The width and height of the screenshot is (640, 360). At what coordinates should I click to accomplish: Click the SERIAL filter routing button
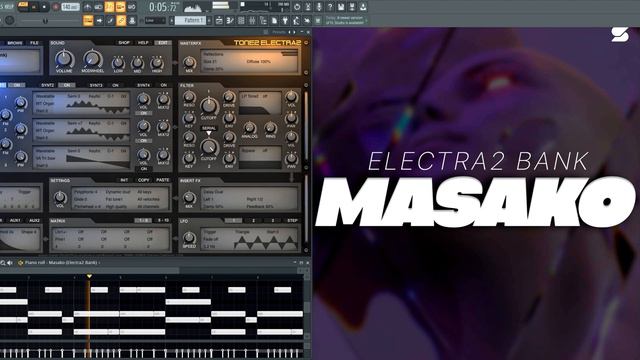tap(209, 128)
